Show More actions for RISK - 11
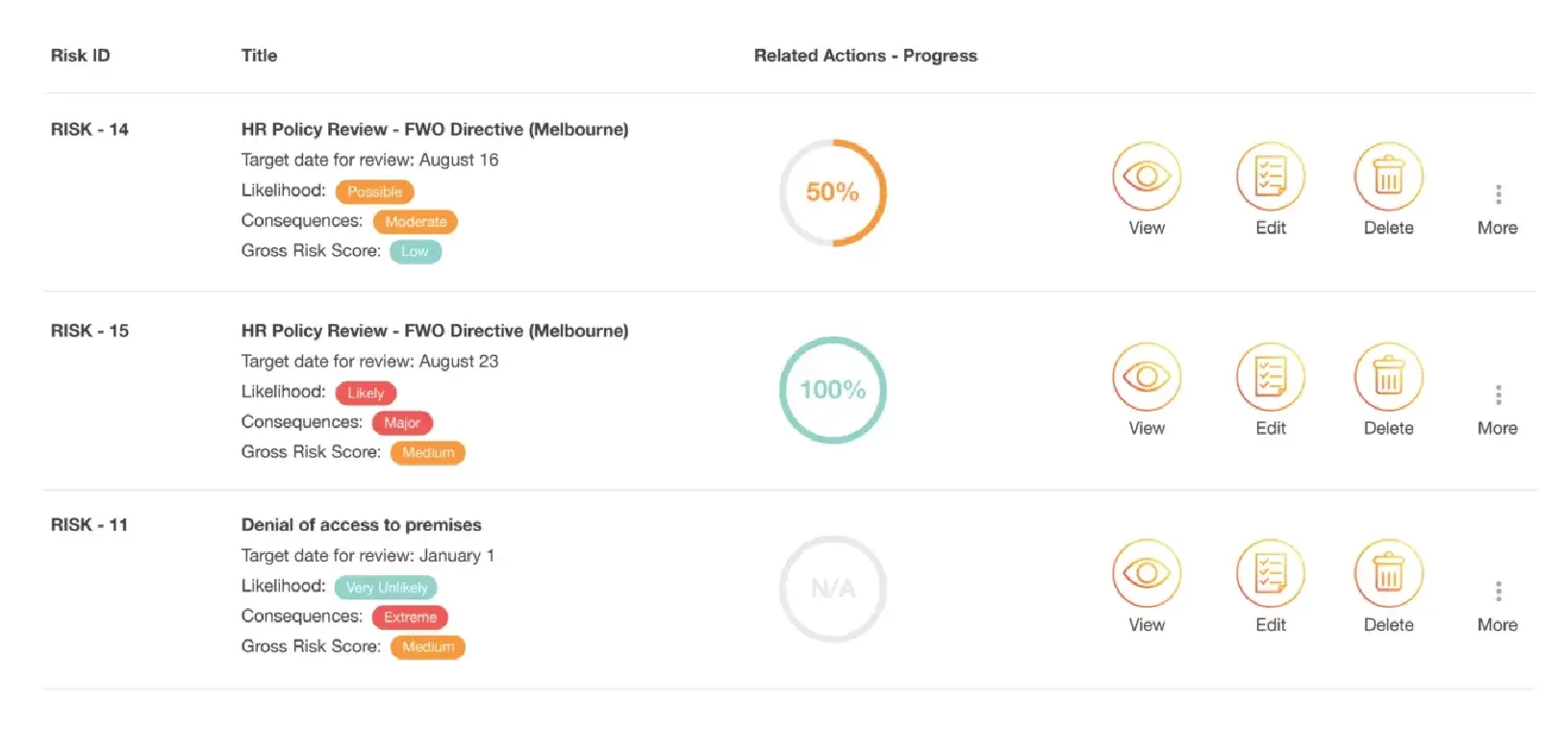Screen dimensions: 1568x731 coord(1498,592)
